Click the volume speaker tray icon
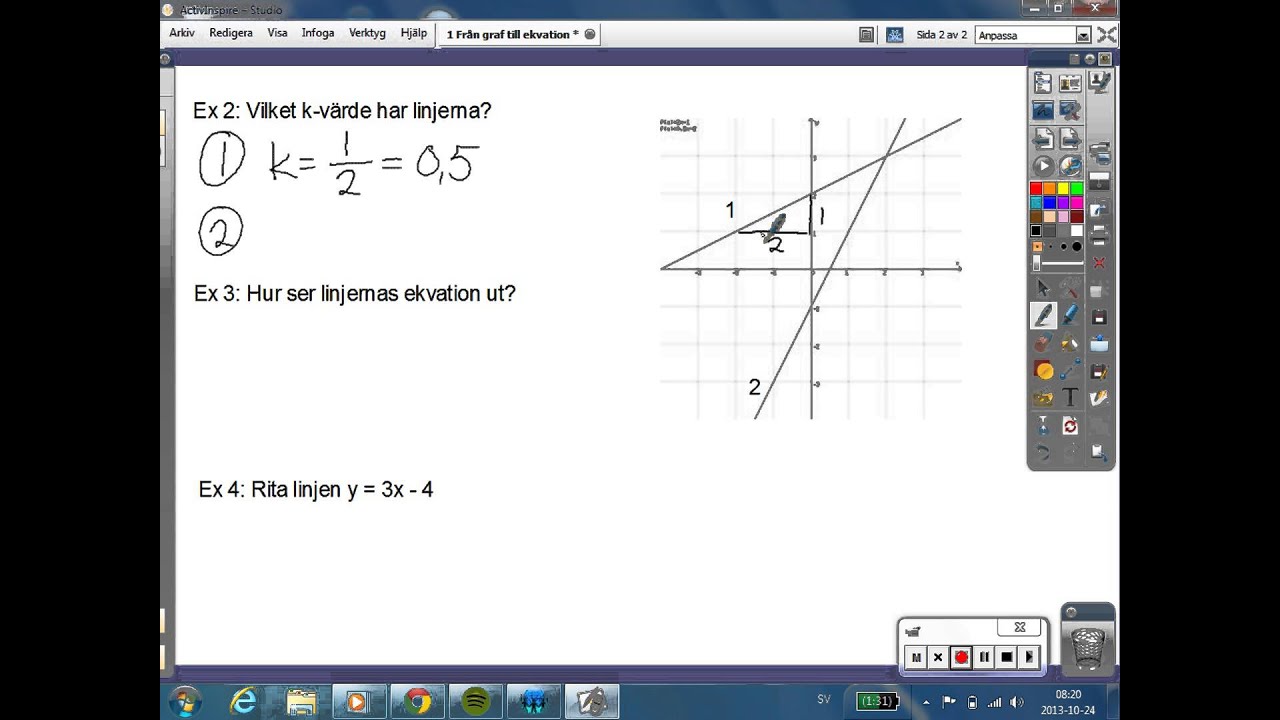 coord(1017,702)
